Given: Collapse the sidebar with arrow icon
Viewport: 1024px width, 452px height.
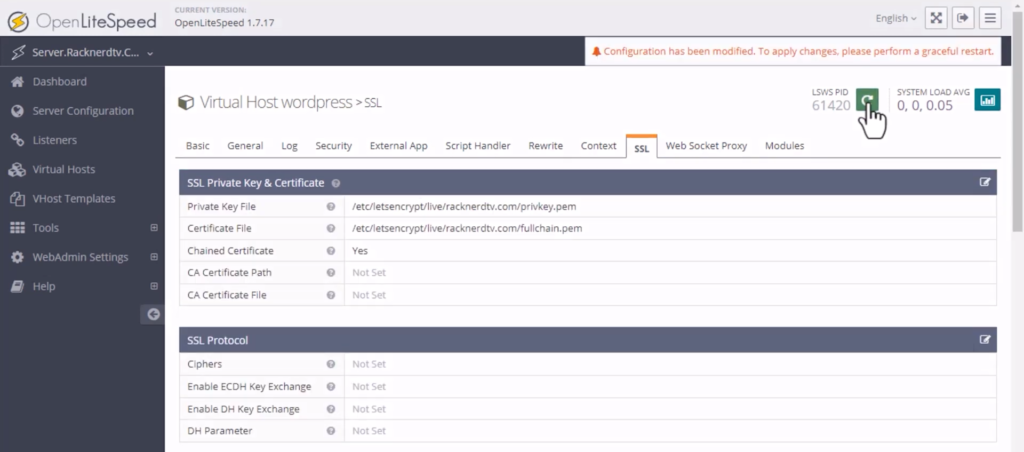Looking at the screenshot, I should click(x=152, y=314).
